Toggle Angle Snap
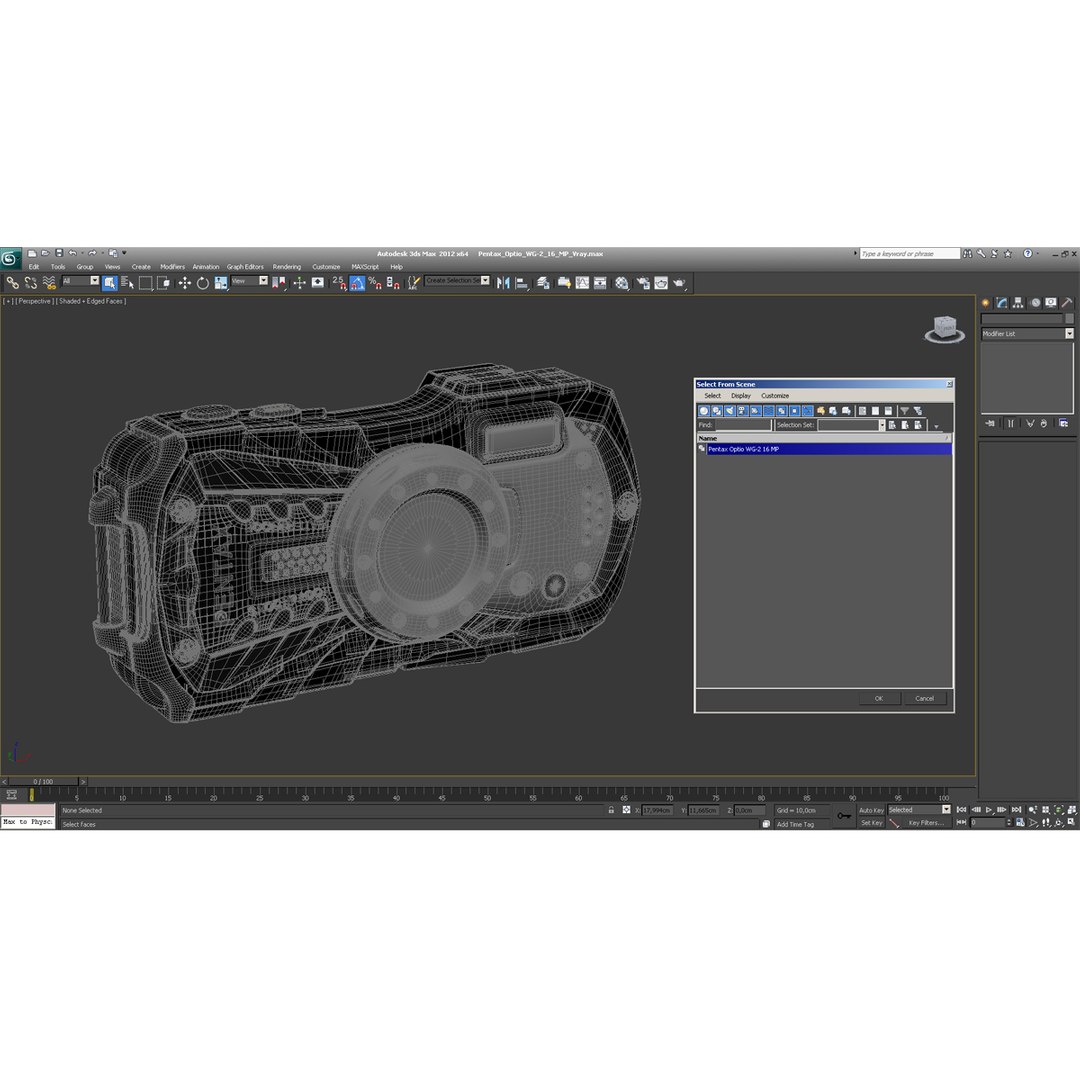Image resolution: width=1080 pixels, height=1080 pixels. pyautogui.click(x=357, y=282)
